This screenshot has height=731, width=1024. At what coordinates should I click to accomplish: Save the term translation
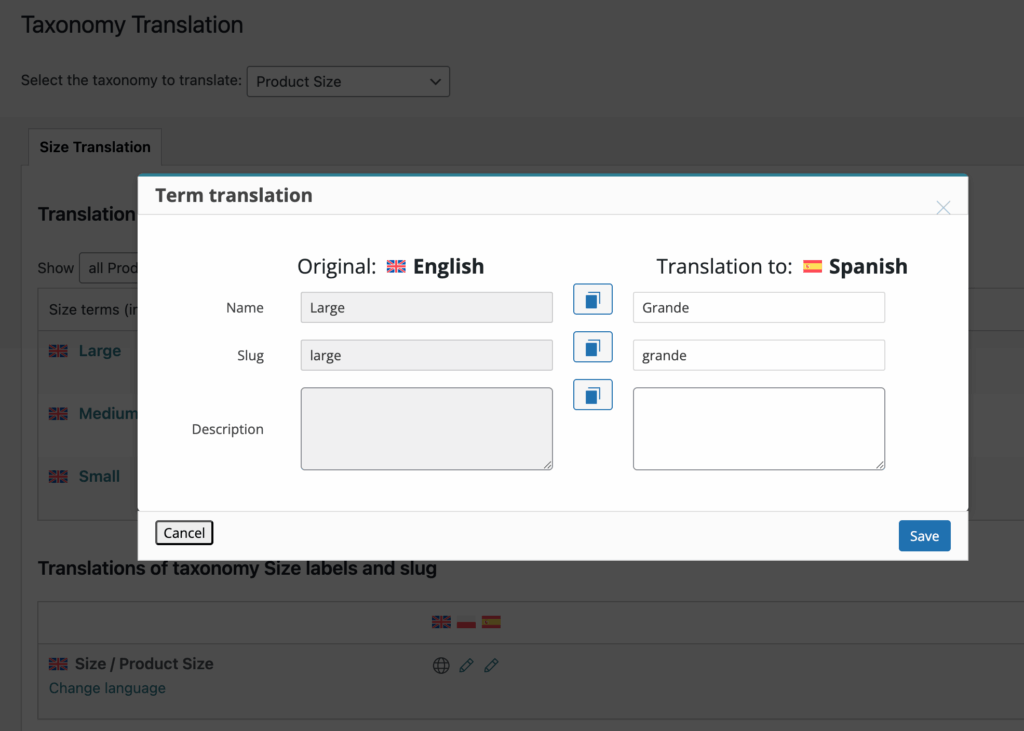click(x=924, y=536)
